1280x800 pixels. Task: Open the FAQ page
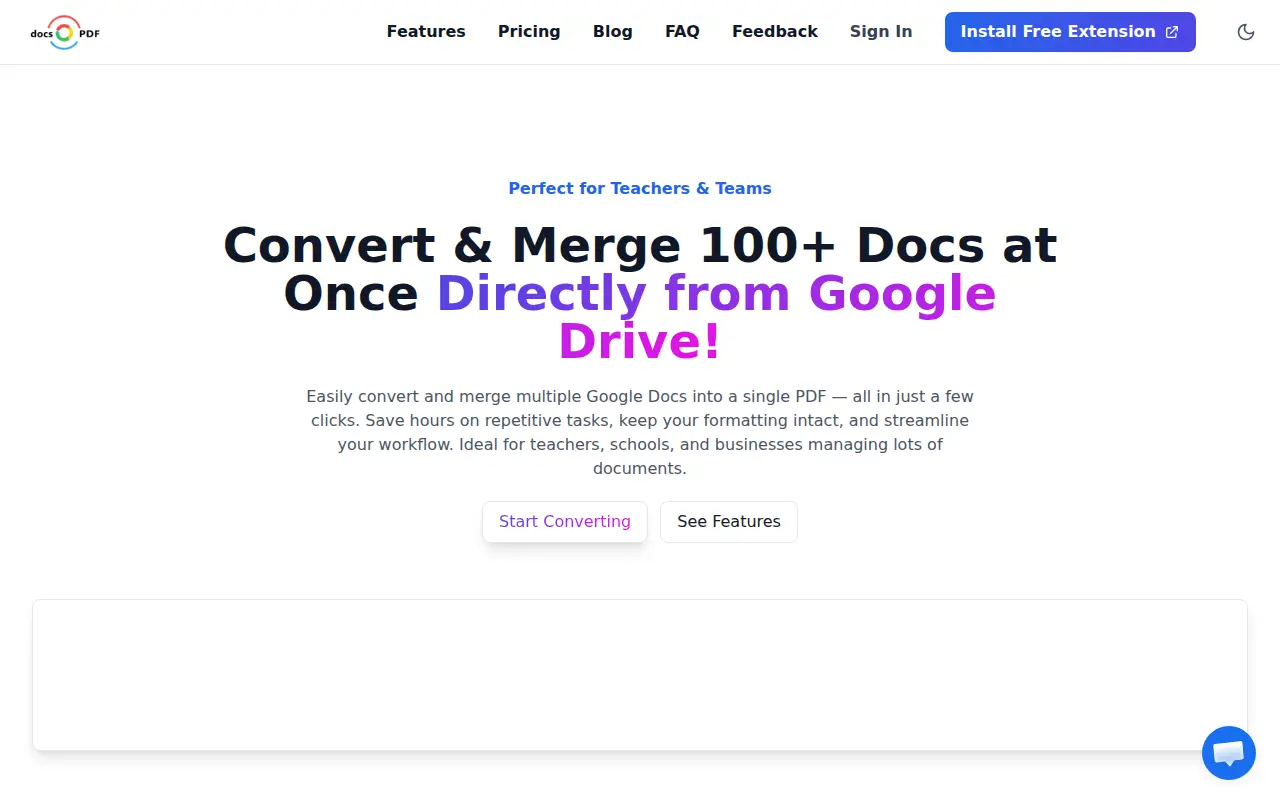682,32
